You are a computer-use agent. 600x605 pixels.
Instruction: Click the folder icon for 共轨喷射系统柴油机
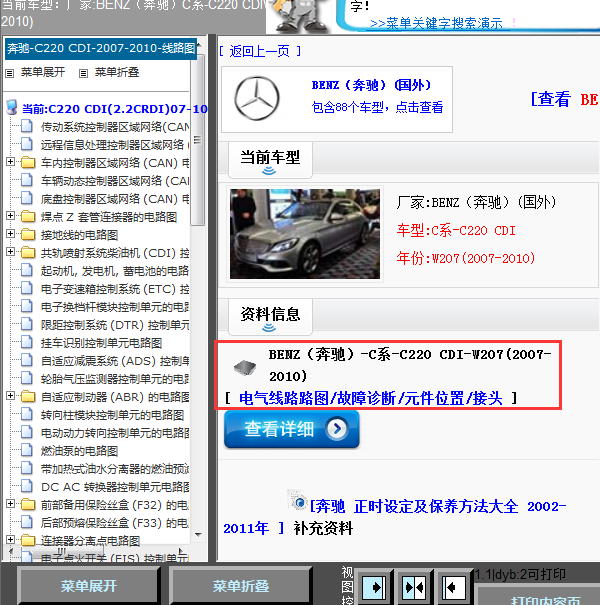pyautogui.click(x=28, y=253)
